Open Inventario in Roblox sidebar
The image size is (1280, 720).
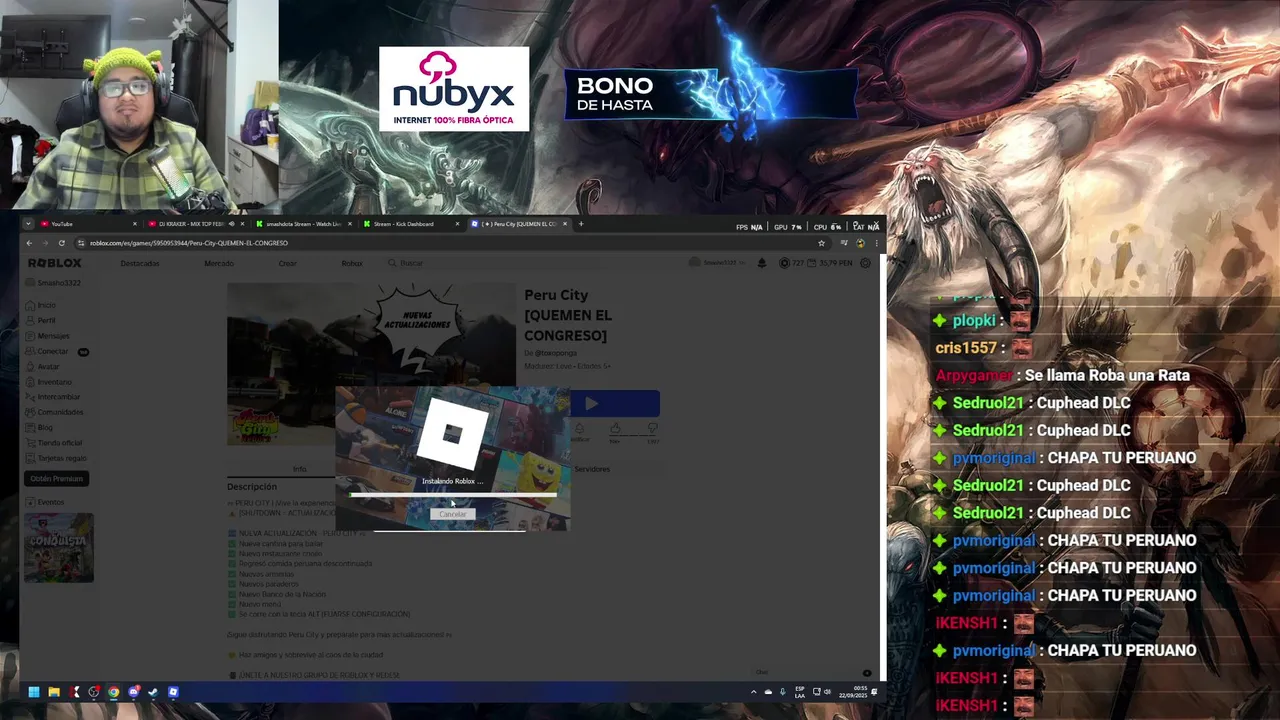49,382
